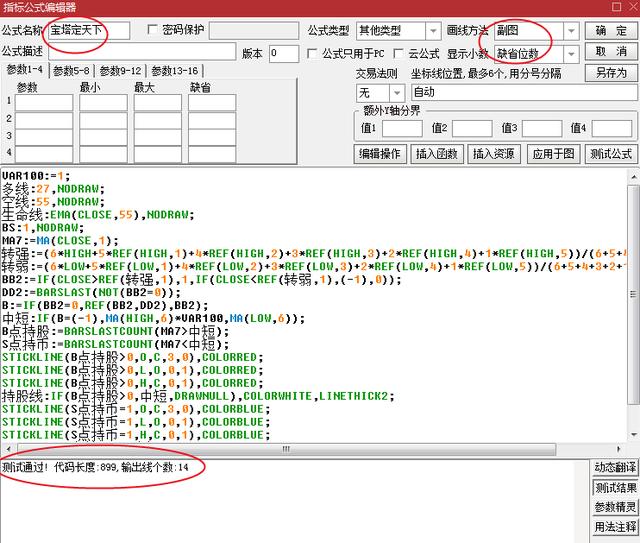Expand the 画线方法 dropdown
The height and width of the screenshot is (543, 640).
(571, 31)
